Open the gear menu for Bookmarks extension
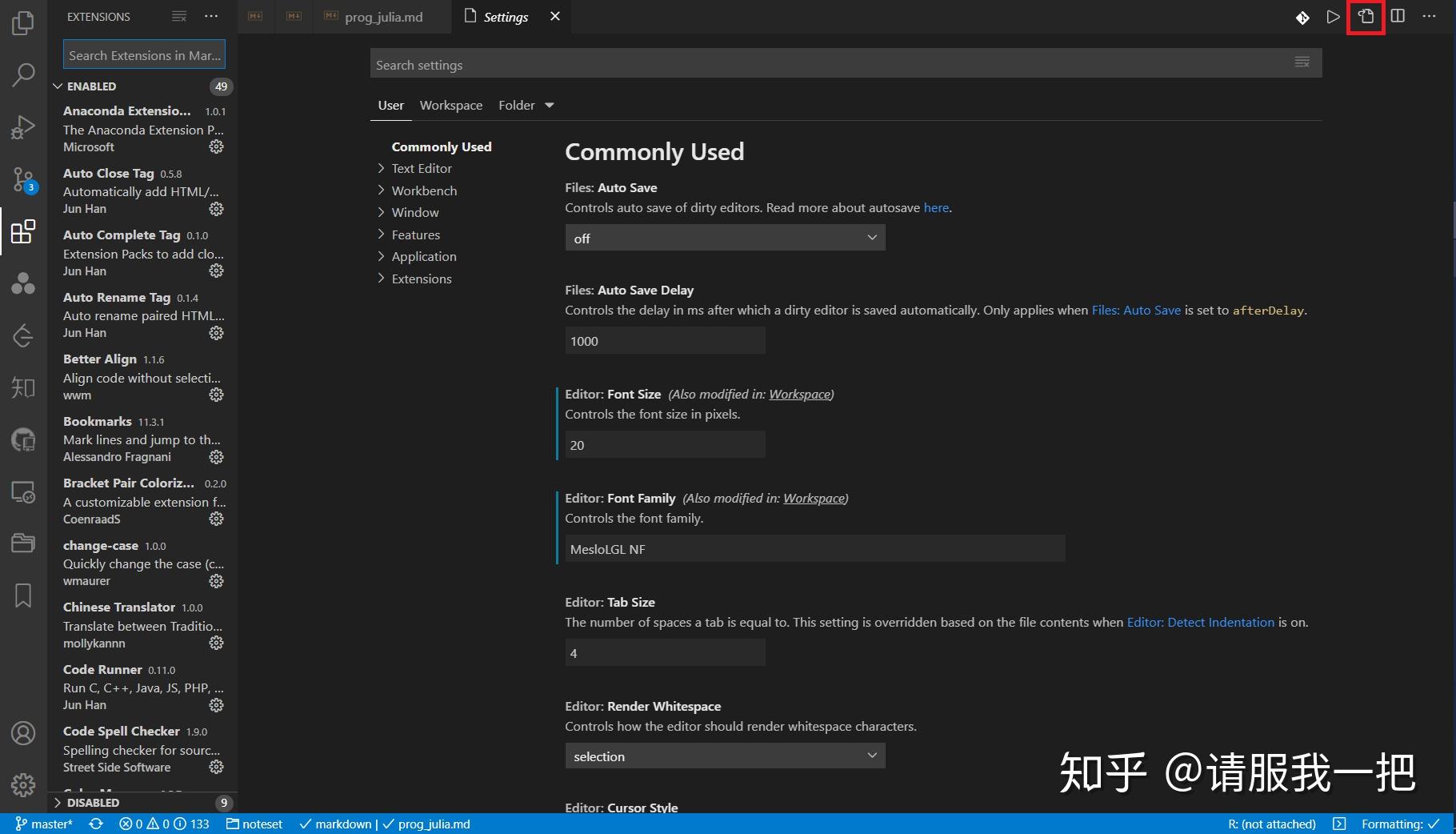This screenshot has height=834, width=1456. click(216, 457)
